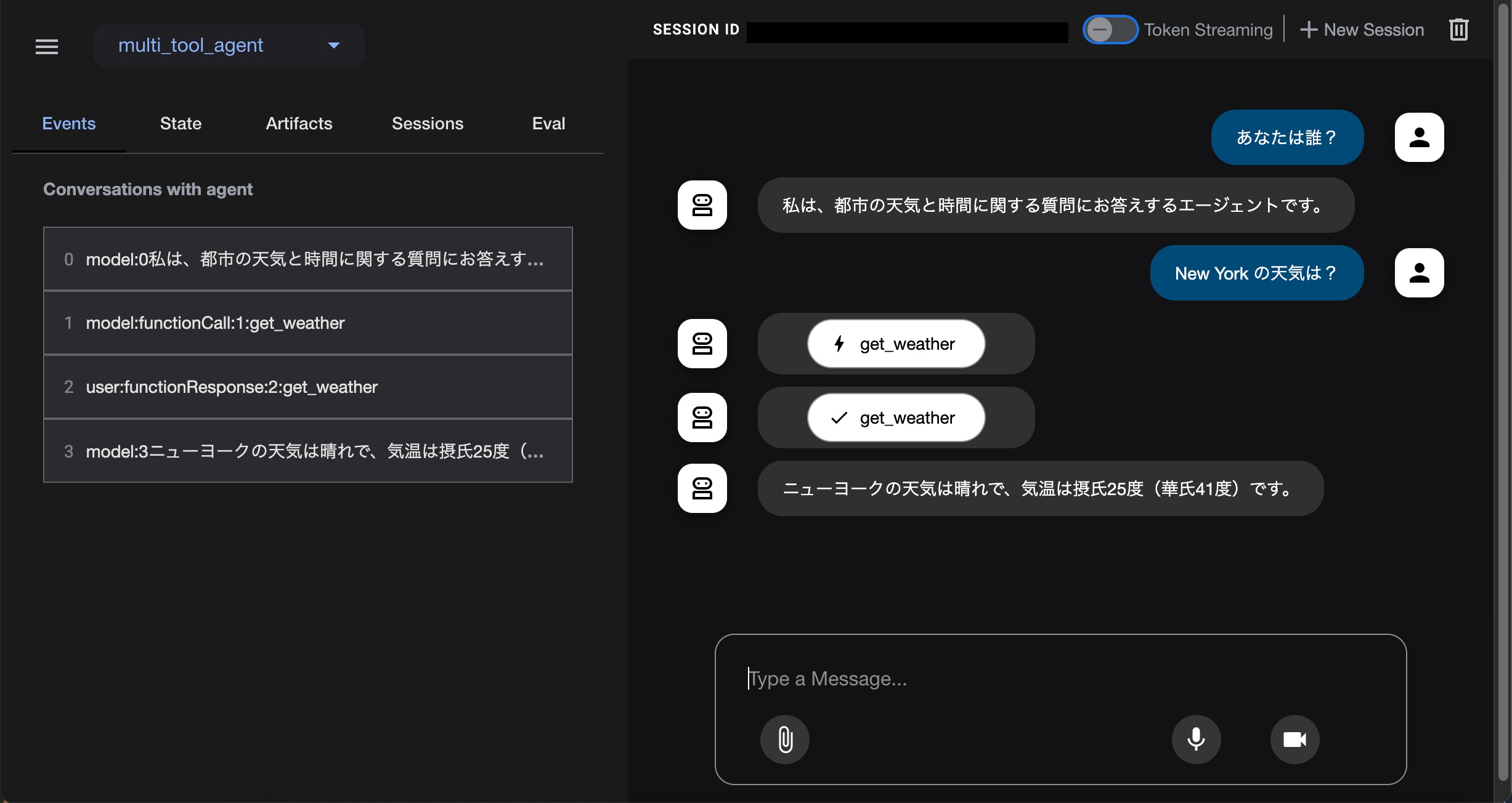The width and height of the screenshot is (1512, 803).
Task: Open the Sessions tab
Action: pos(427,123)
